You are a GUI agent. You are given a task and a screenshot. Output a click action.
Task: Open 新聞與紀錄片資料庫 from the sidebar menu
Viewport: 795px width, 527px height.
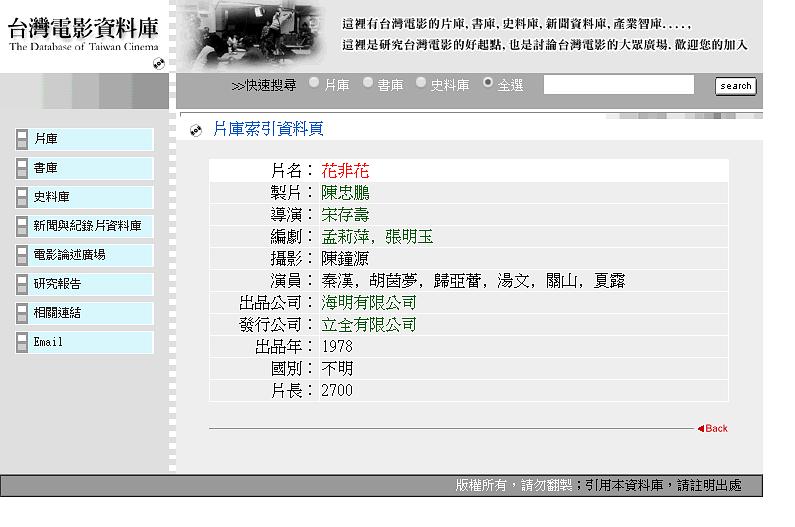[87, 226]
